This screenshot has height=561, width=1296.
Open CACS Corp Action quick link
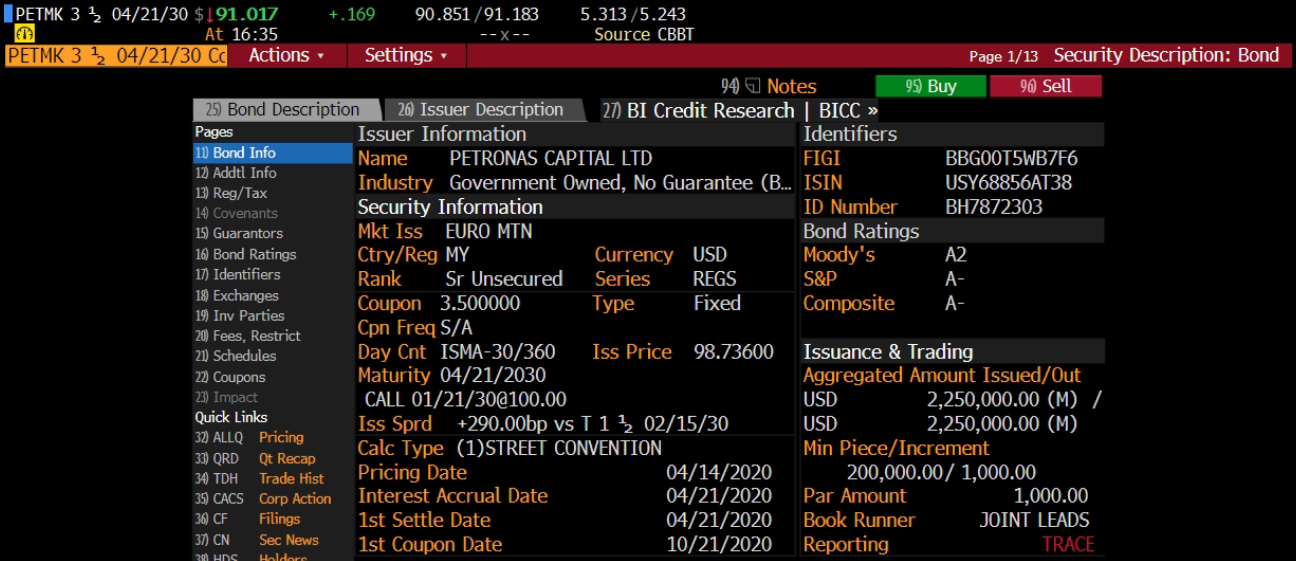coord(263,499)
